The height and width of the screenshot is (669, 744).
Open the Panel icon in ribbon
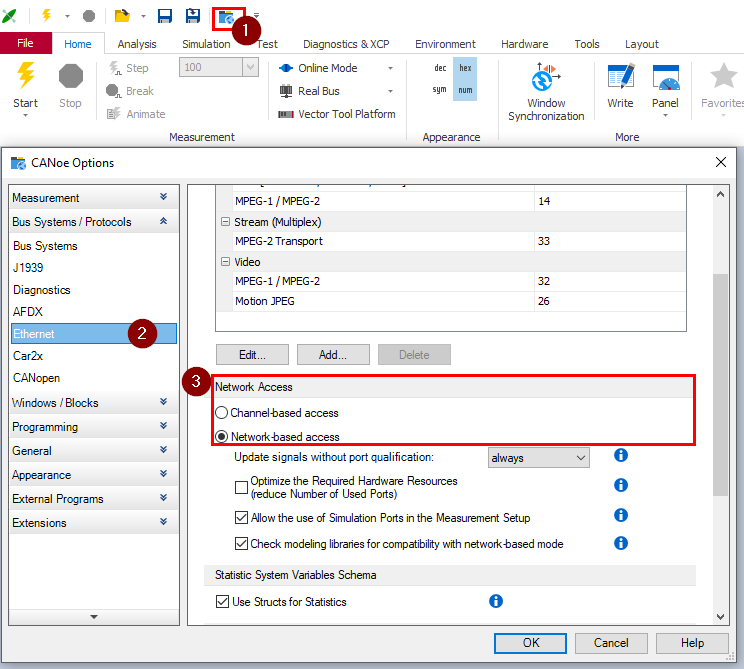666,78
